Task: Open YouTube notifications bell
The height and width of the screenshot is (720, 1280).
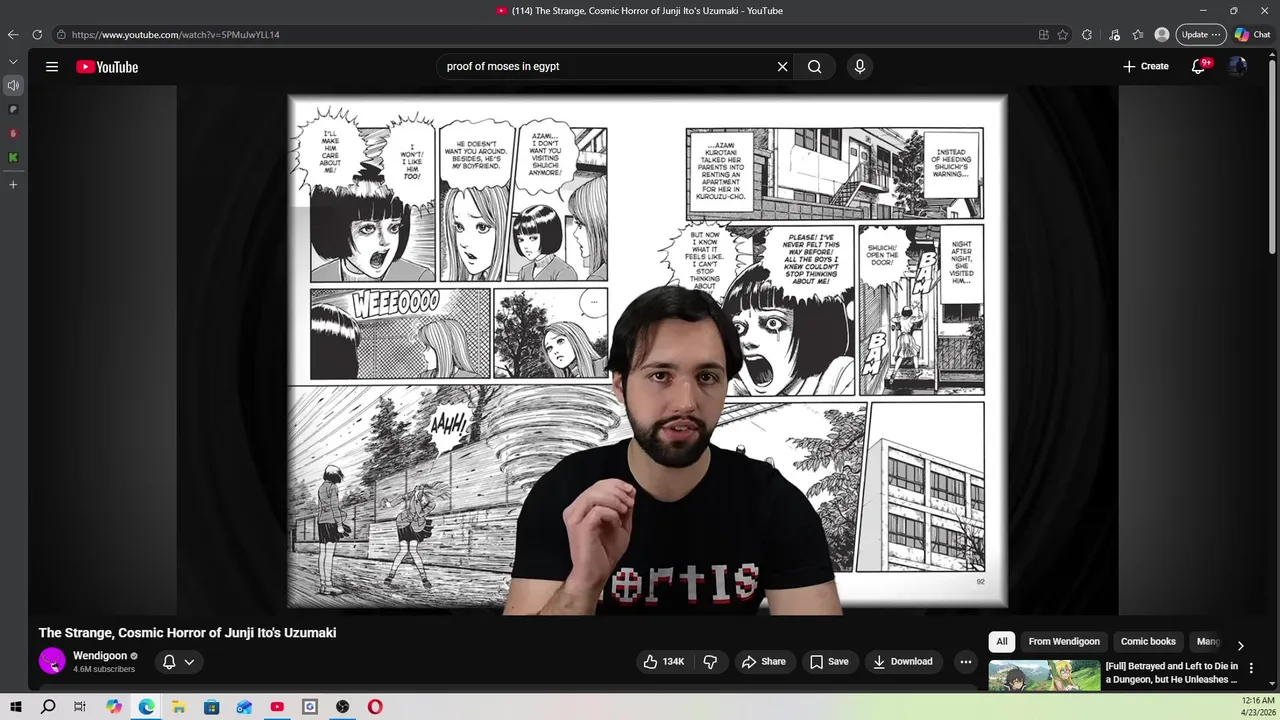Action: tap(1199, 66)
